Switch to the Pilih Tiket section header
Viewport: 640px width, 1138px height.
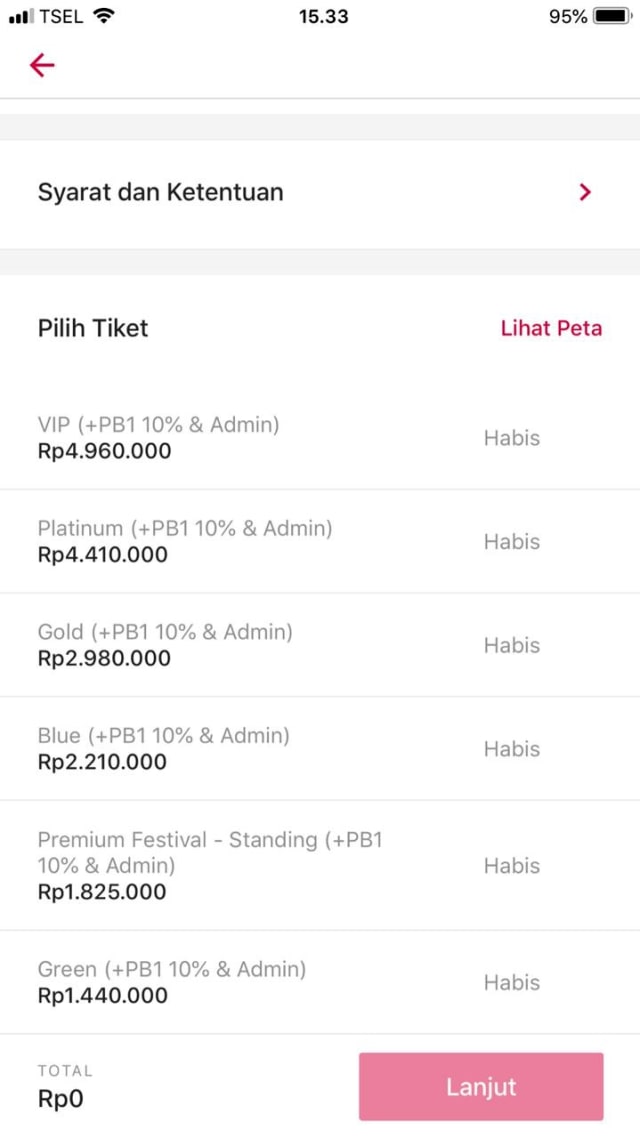point(93,328)
